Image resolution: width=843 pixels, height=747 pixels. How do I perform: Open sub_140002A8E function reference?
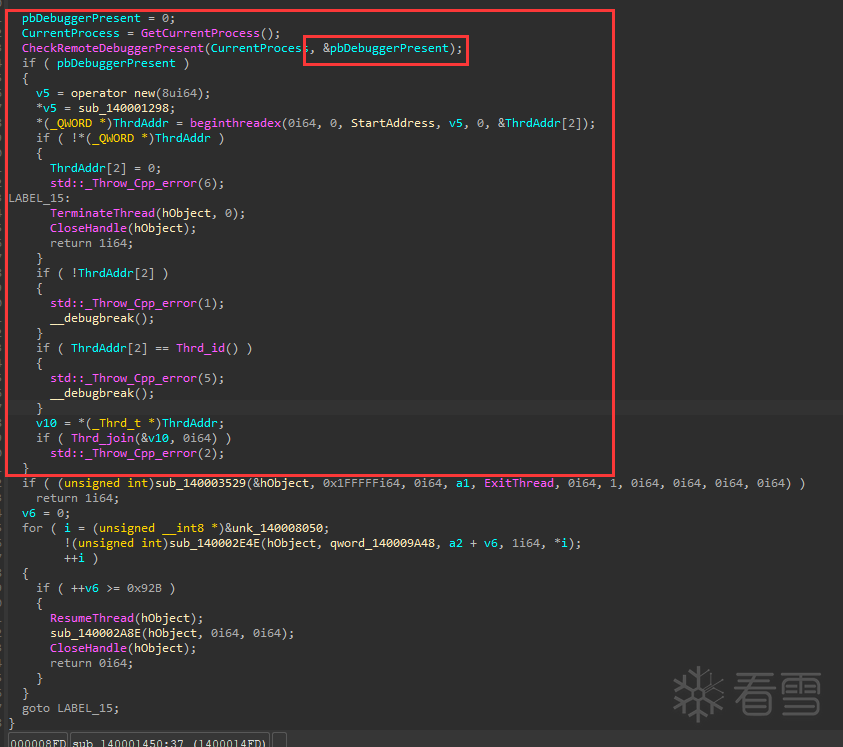point(95,634)
